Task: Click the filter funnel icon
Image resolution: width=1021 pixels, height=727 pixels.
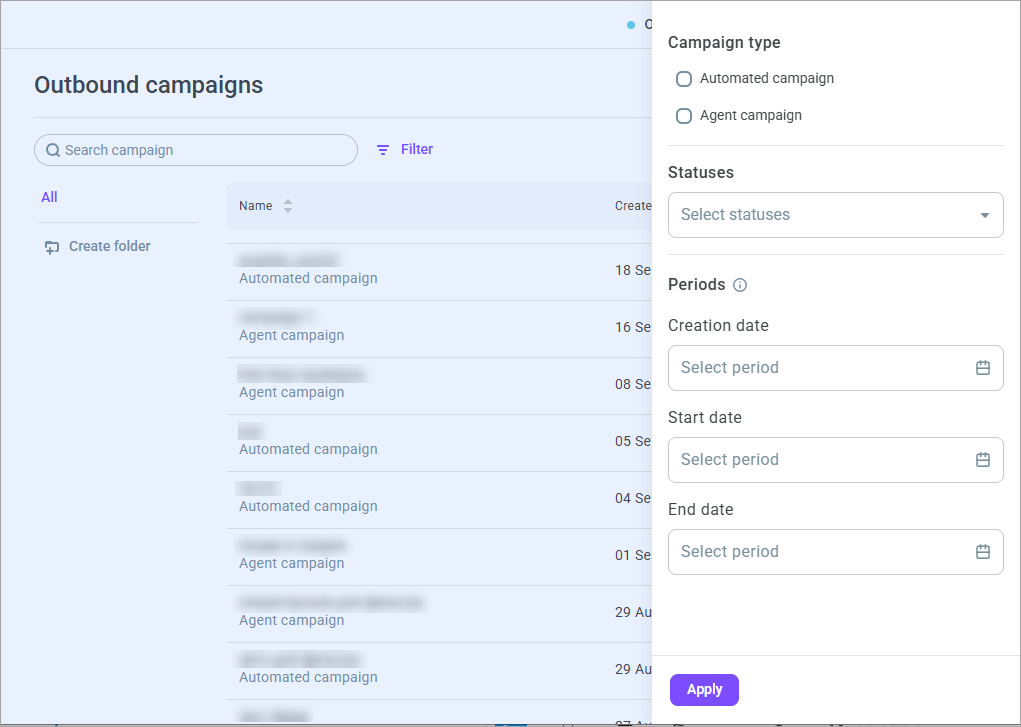Action: pos(383,150)
